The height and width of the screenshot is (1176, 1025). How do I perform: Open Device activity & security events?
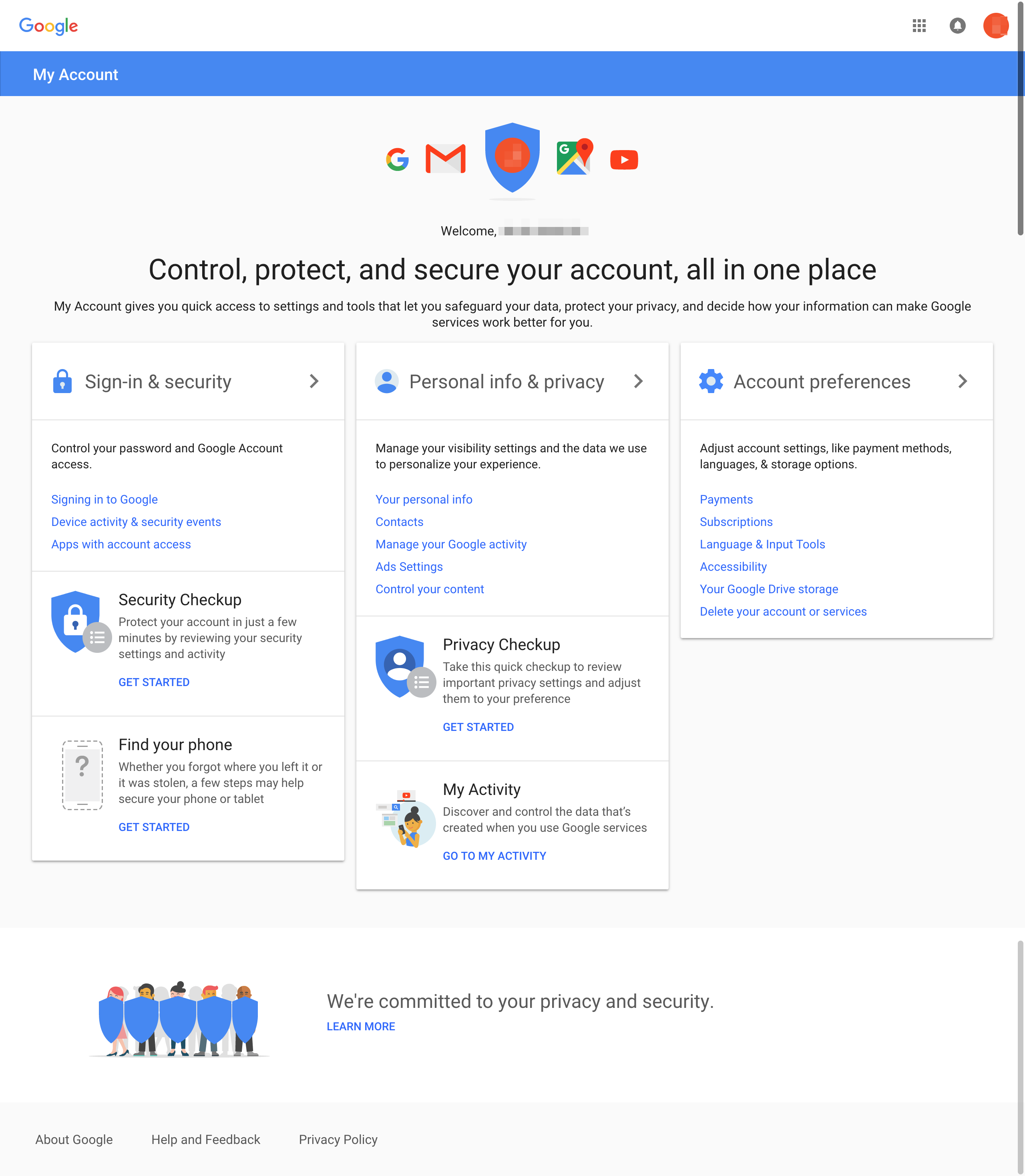[x=136, y=521]
